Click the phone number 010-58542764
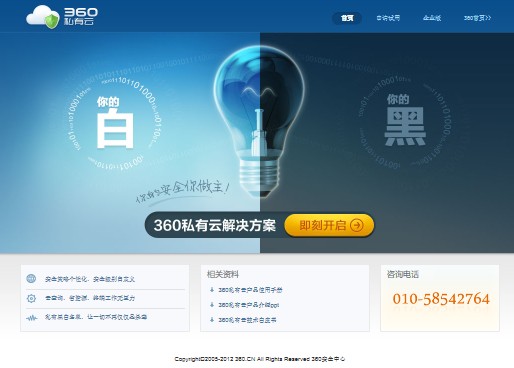The width and height of the screenshot is (514, 368). (x=441, y=299)
